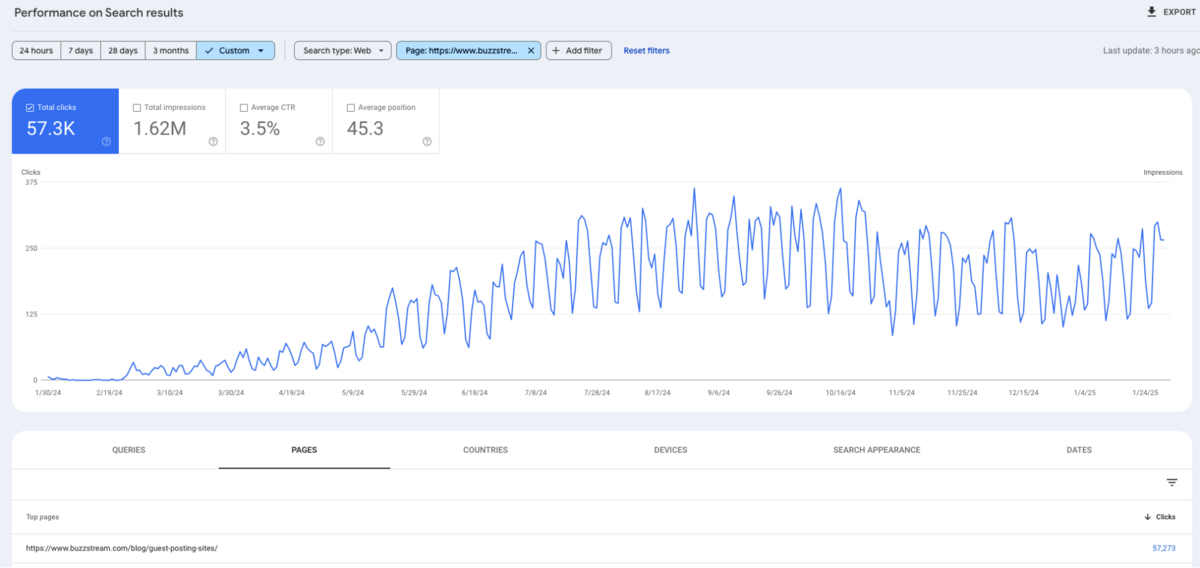Click the Last update status text
The image size is (1200, 568).
(1150, 50)
